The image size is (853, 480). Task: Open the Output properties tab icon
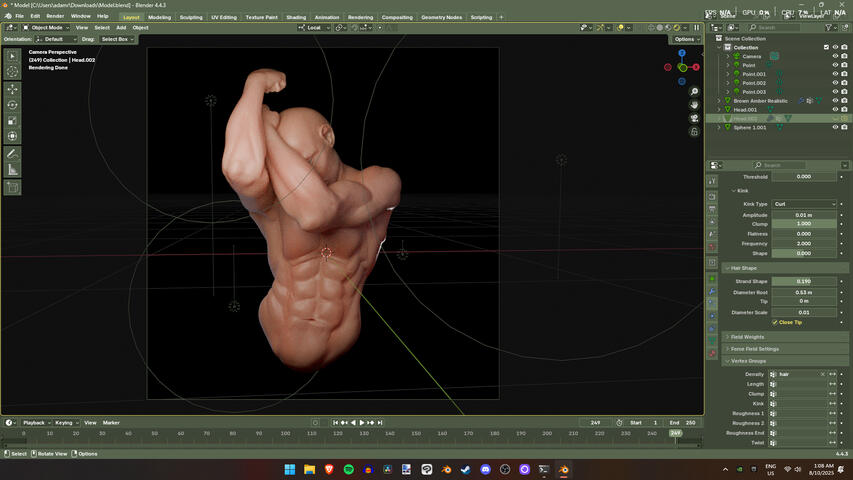712,210
